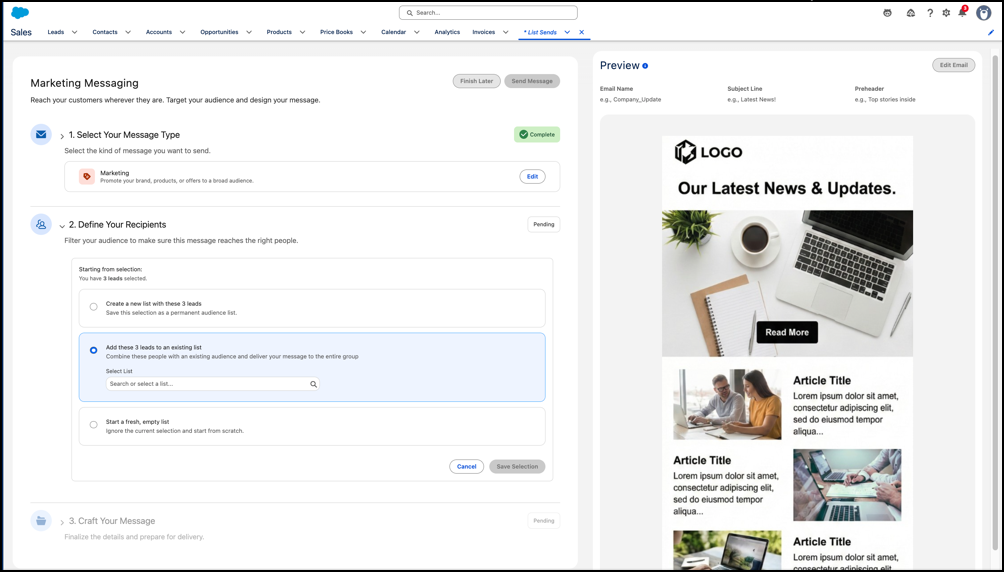Click the Complete status badge

(537, 135)
